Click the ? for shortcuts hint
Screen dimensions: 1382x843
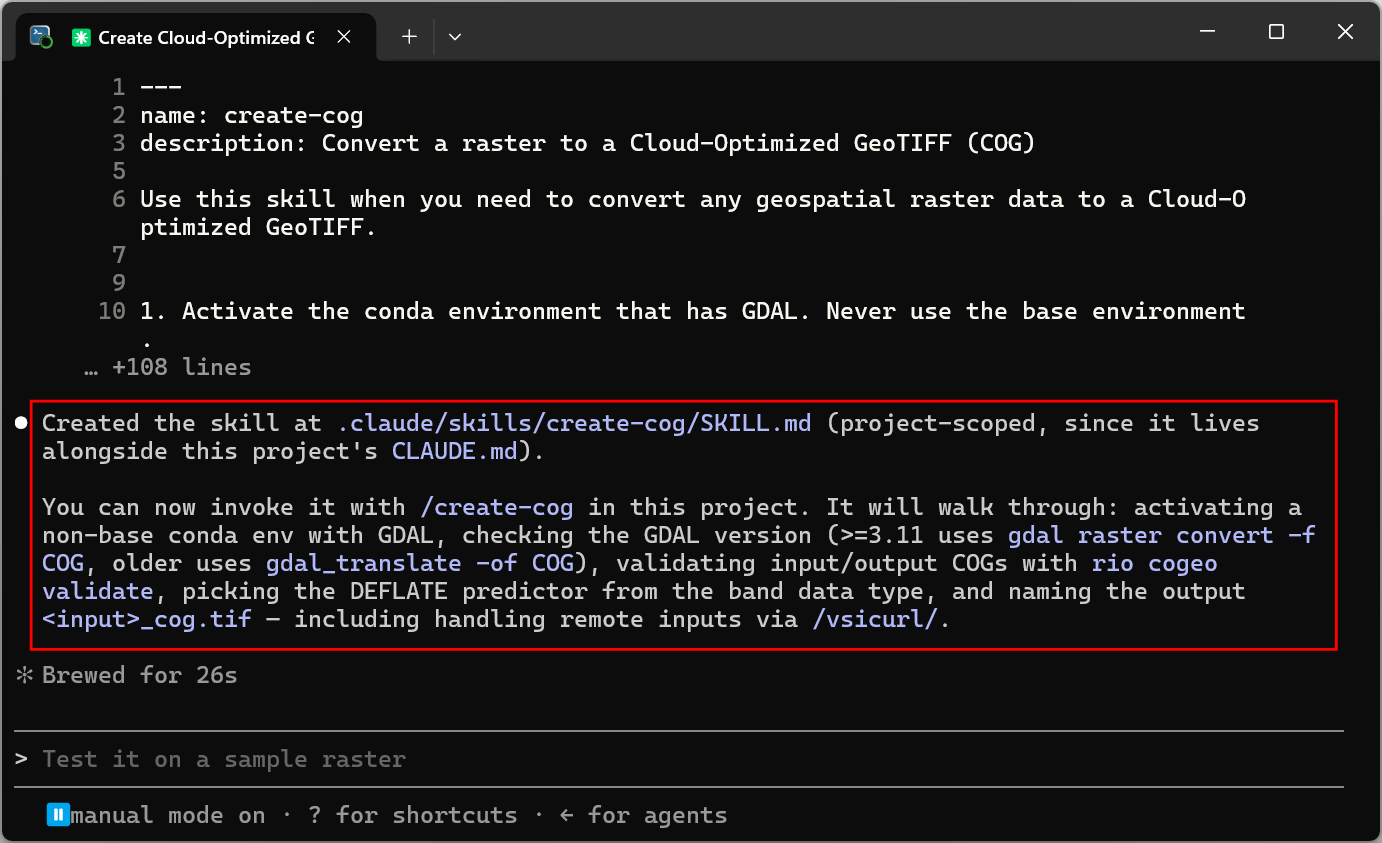413,815
